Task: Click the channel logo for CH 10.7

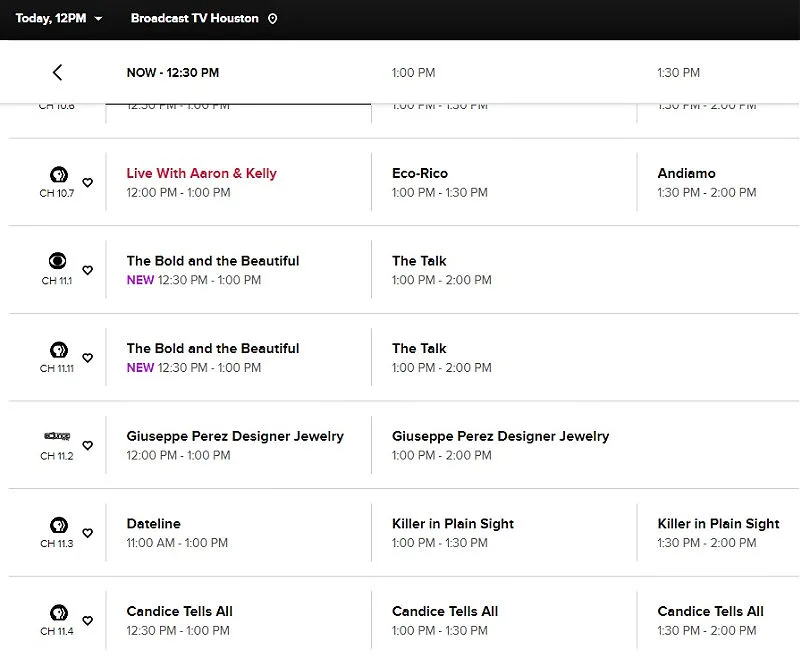Action: click(x=58, y=175)
